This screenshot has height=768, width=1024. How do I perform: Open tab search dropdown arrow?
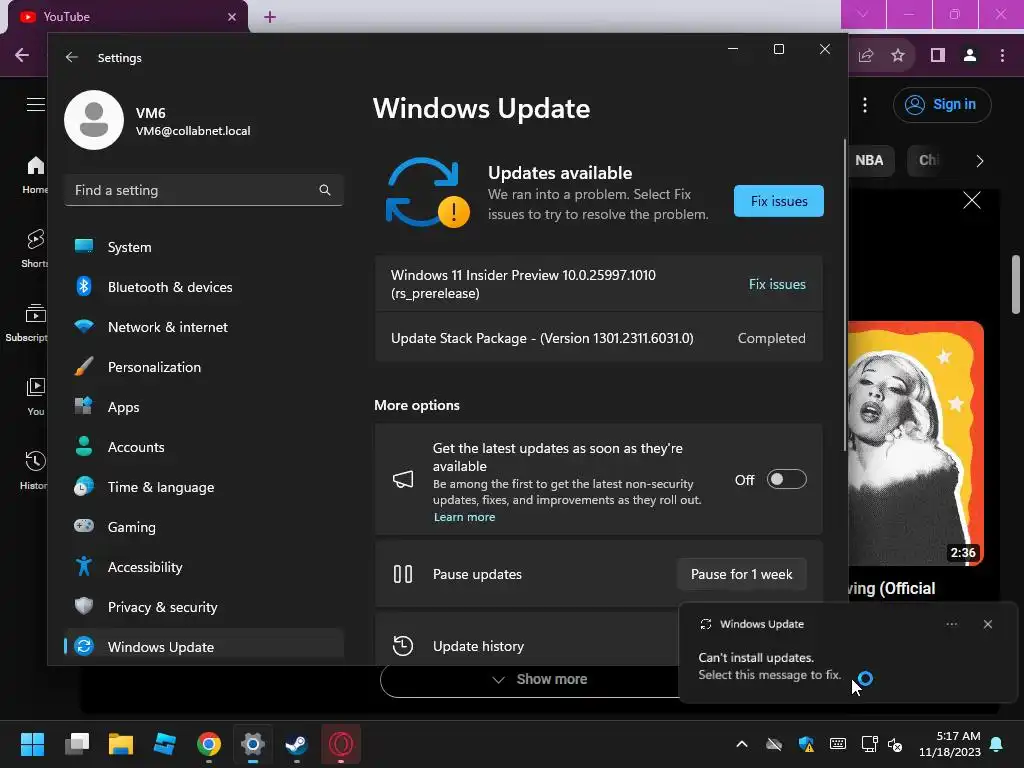tap(863, 14)
